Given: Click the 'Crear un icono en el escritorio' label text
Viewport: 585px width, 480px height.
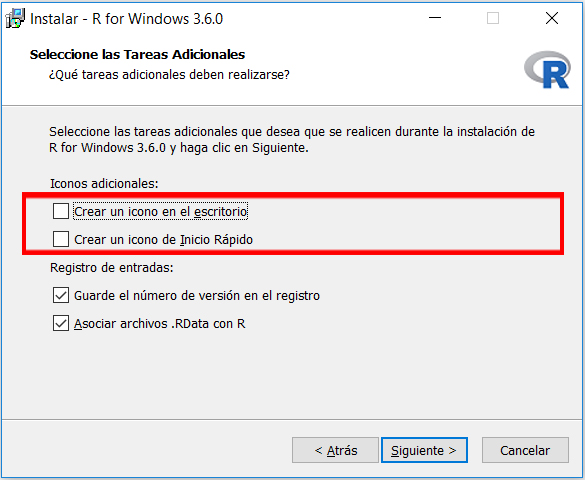Looking at the screenshot, I should (160, 211).
